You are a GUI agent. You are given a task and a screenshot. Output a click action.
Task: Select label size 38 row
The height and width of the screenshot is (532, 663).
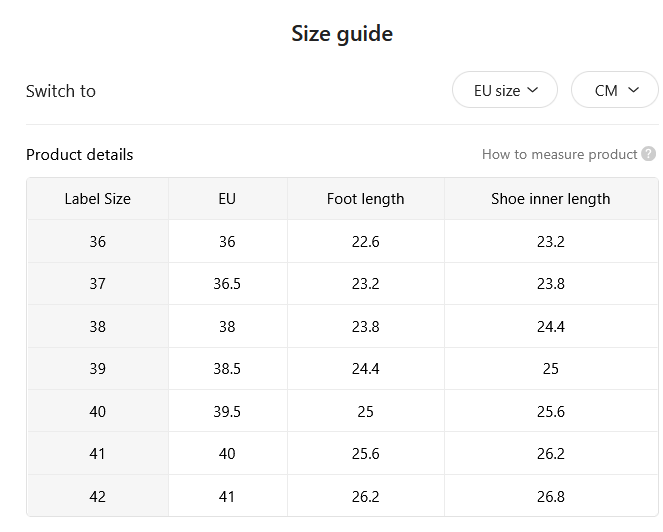tap(342, 326)
